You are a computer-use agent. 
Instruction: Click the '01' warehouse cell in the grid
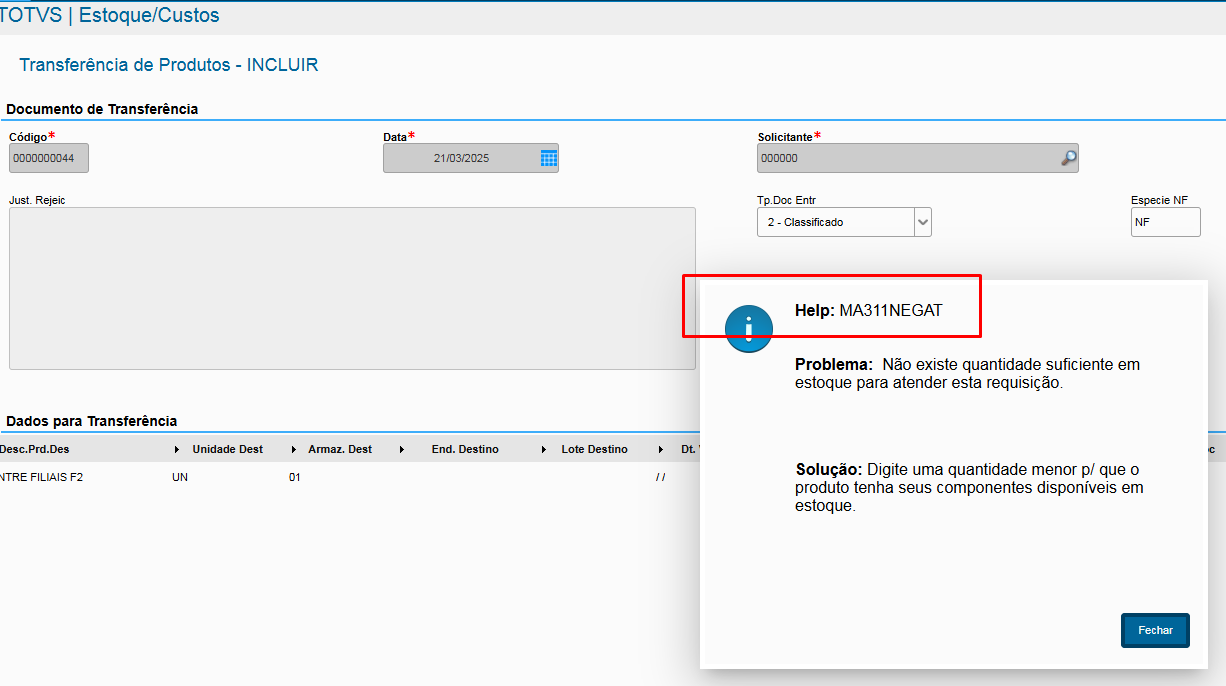(295, 477)
